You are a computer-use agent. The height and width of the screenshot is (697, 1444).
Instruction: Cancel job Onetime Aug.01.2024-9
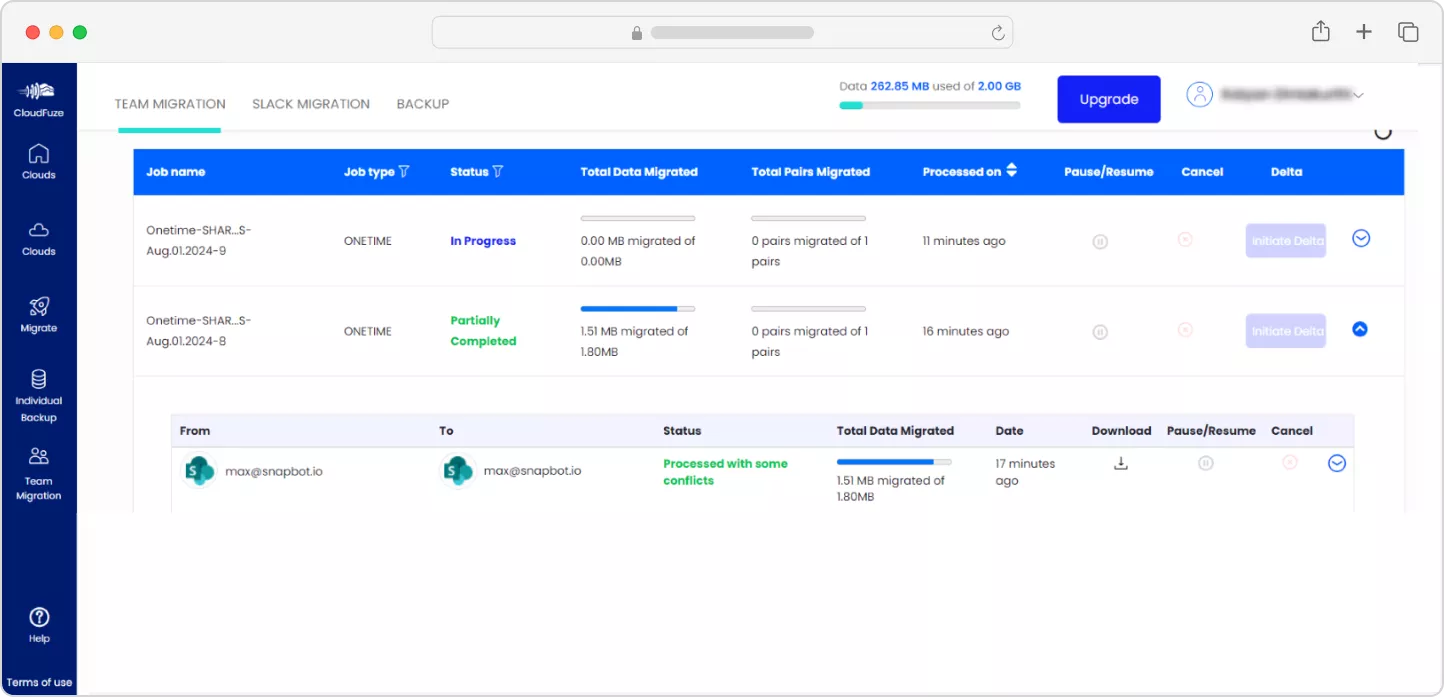point(1185,239)
